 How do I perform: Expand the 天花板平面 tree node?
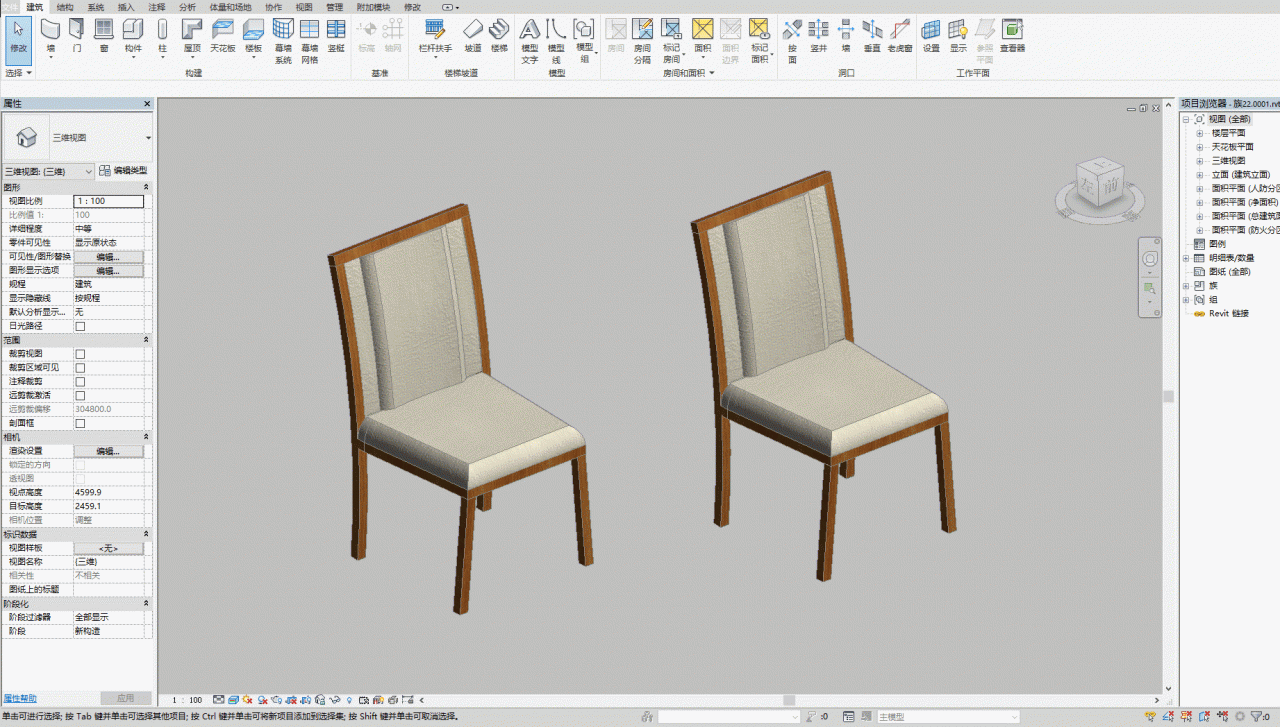click(x=1200, y=147)
